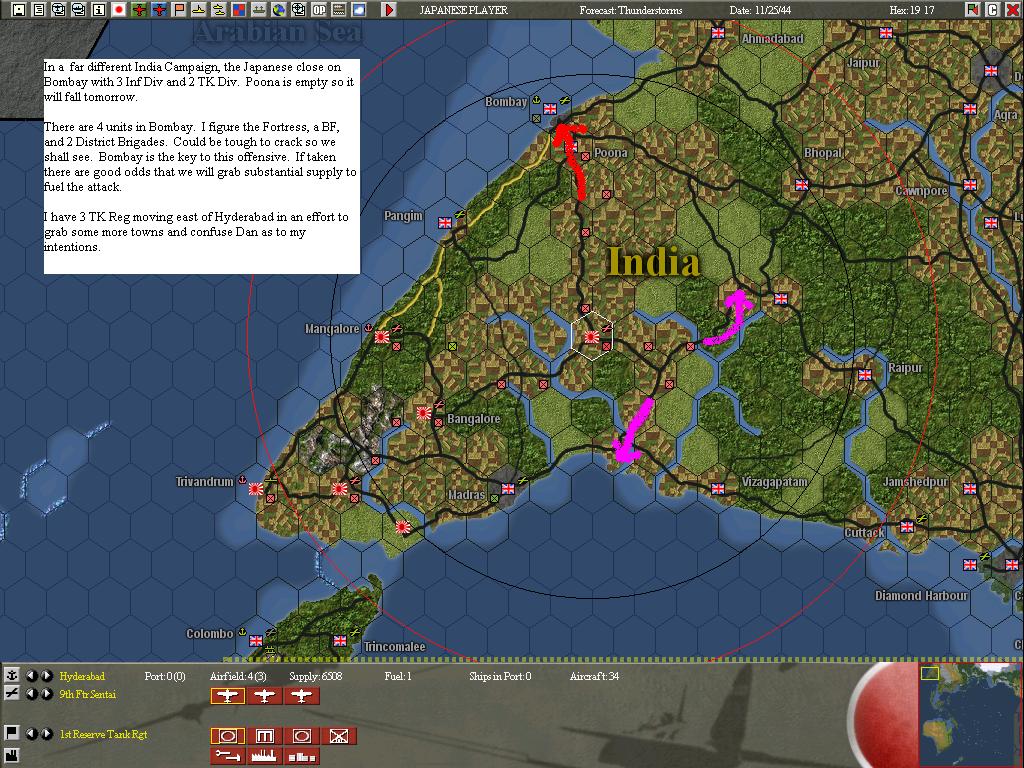
Task: Click the red play arrow end turn button
Action: tap(389, 9)
